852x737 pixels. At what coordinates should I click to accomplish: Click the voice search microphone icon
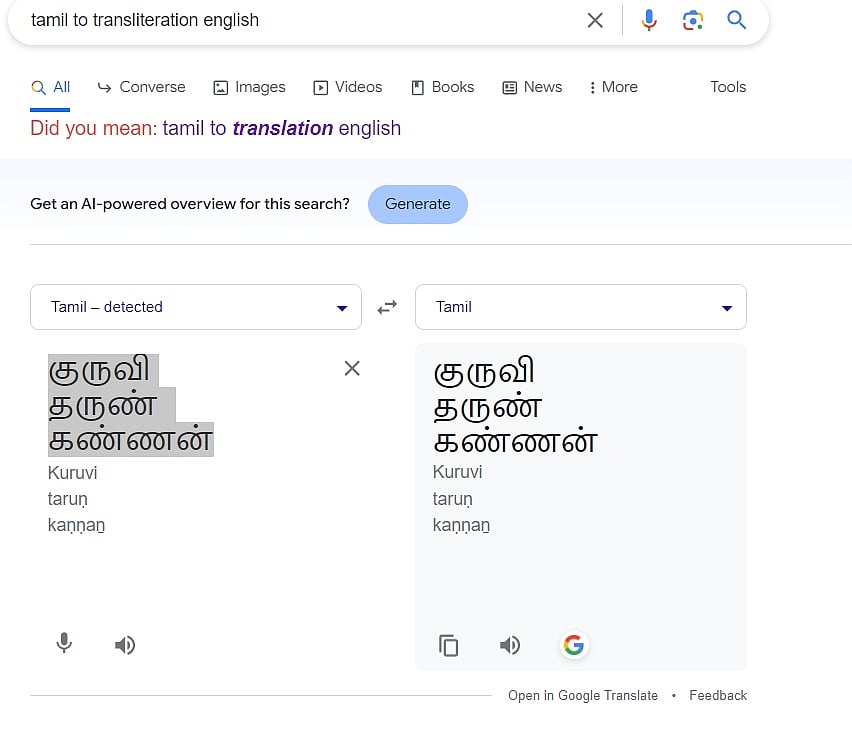pyautogui.click(x=649, y=20)
